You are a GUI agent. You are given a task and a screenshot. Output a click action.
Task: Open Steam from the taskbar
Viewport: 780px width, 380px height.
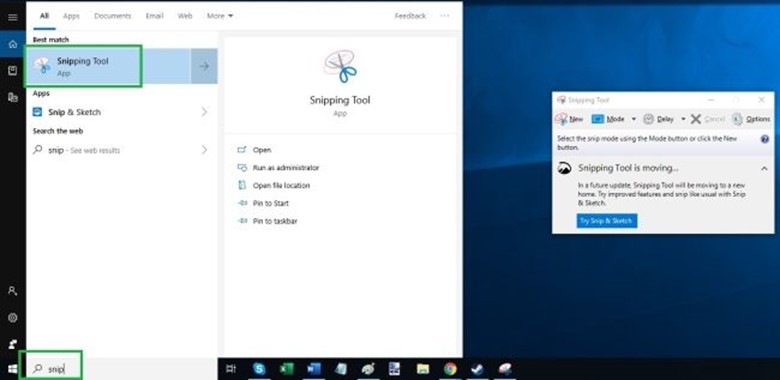click(478, 369)
